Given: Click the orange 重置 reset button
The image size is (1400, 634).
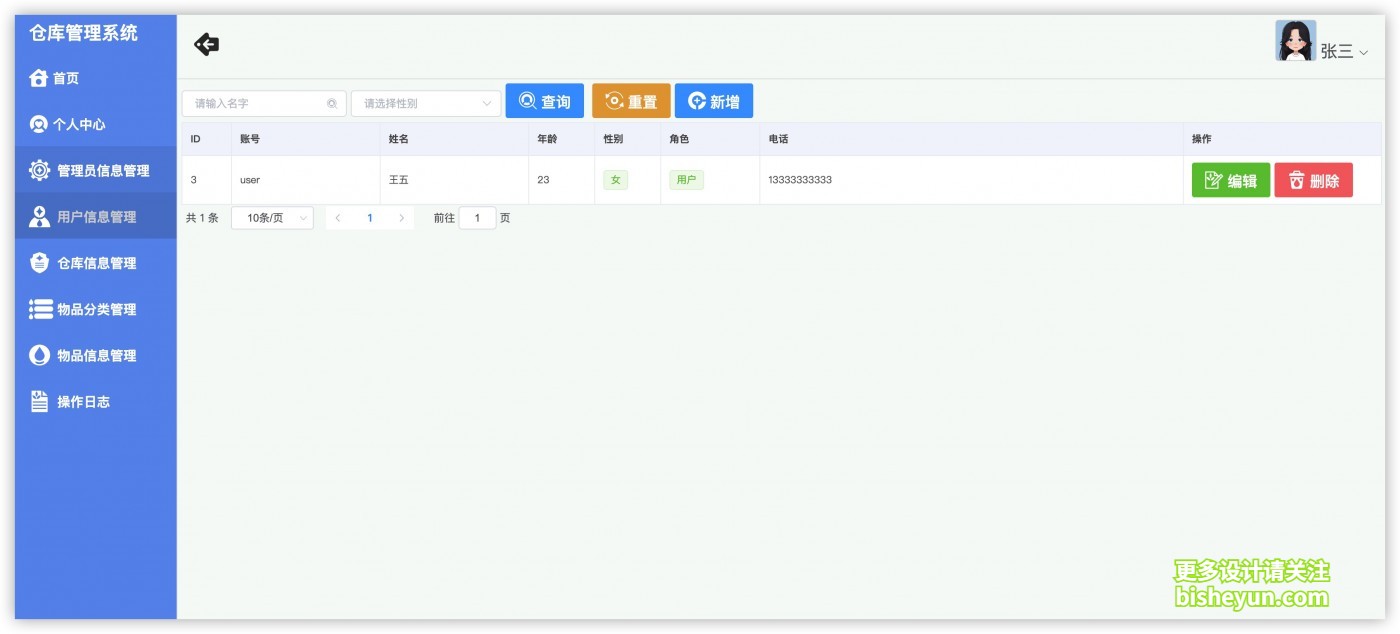Looking at the screenshot, I should click(x=631, y=101).
